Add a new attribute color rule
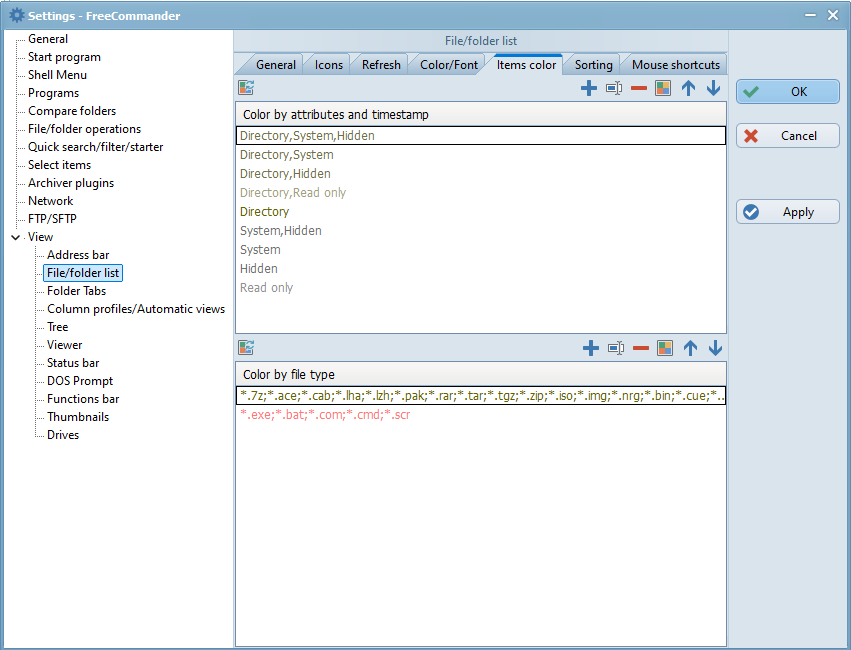 click(x=588, y=88)
